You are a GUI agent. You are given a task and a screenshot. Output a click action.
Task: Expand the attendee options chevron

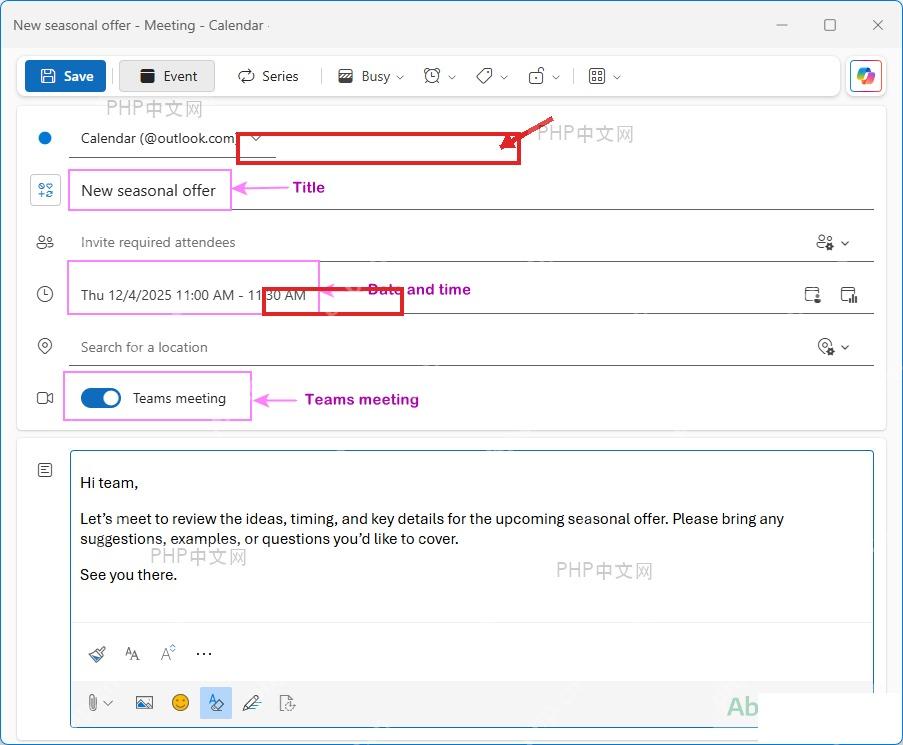click(x=845, y=244)
